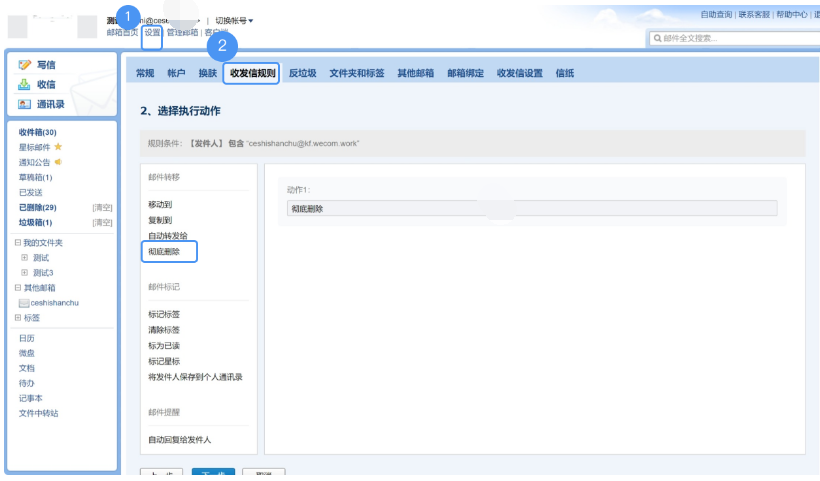This screenshot has width=820, height=481.
Task: Click the 写信 compose mail icon
Action: tap(25, 65)
